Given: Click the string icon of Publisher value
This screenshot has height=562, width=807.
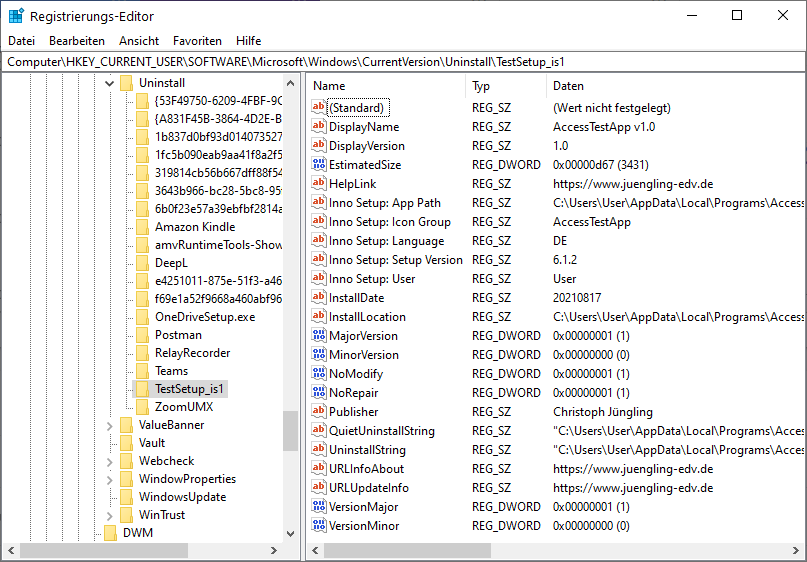Looking at the screenshot, I should (319, 411).
